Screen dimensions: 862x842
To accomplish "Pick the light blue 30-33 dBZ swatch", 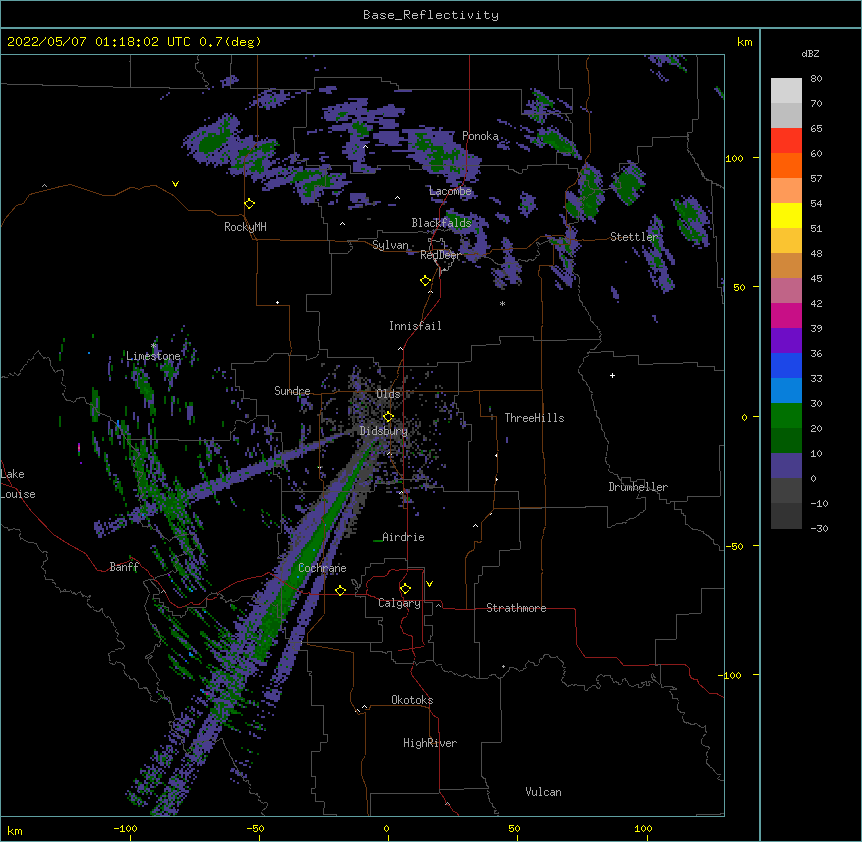I will [x=786, y=391].
